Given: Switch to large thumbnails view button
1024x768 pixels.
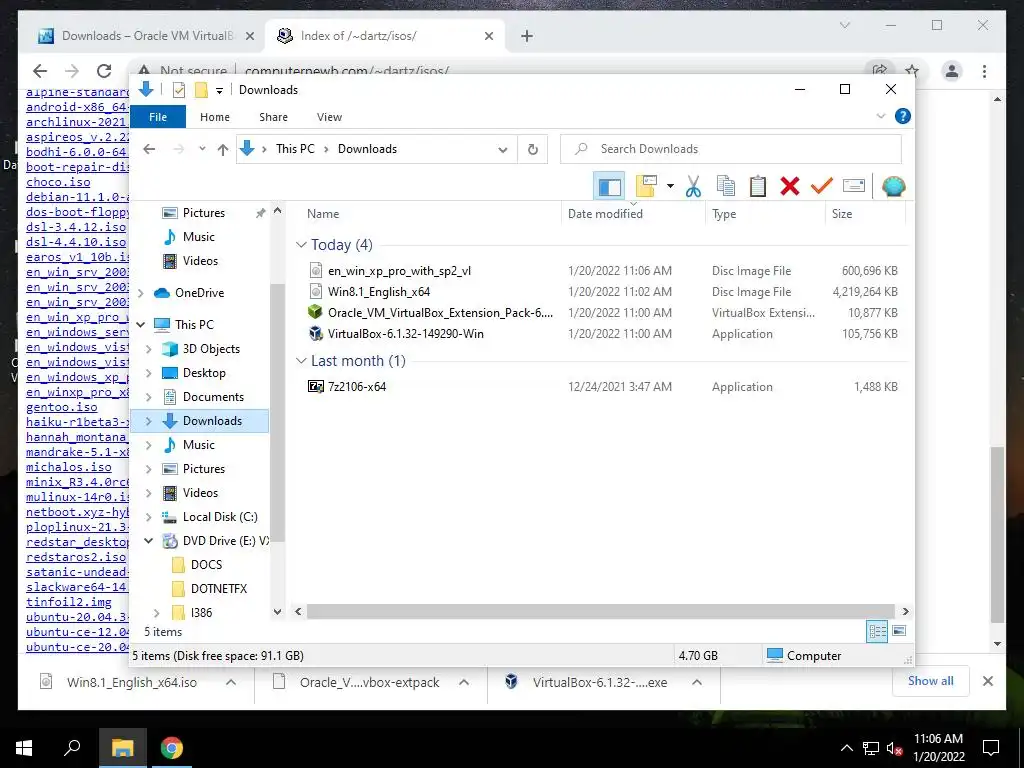Looking at the screenshot, I should pyautogui.click(x=899, y=631).
